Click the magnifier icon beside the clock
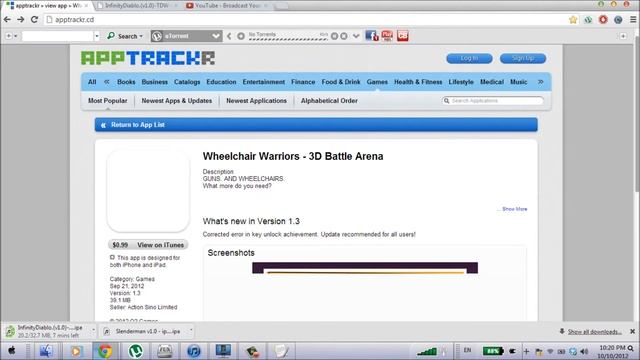The image size is (640, 360). 631,348
